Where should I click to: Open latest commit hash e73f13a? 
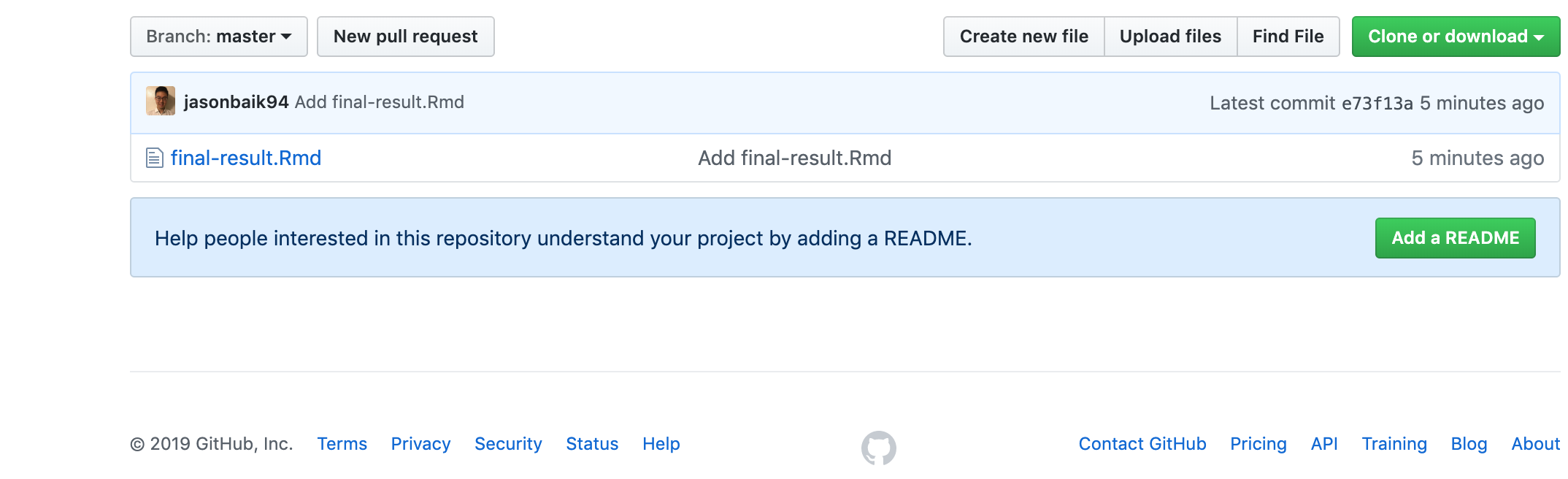1377,104
